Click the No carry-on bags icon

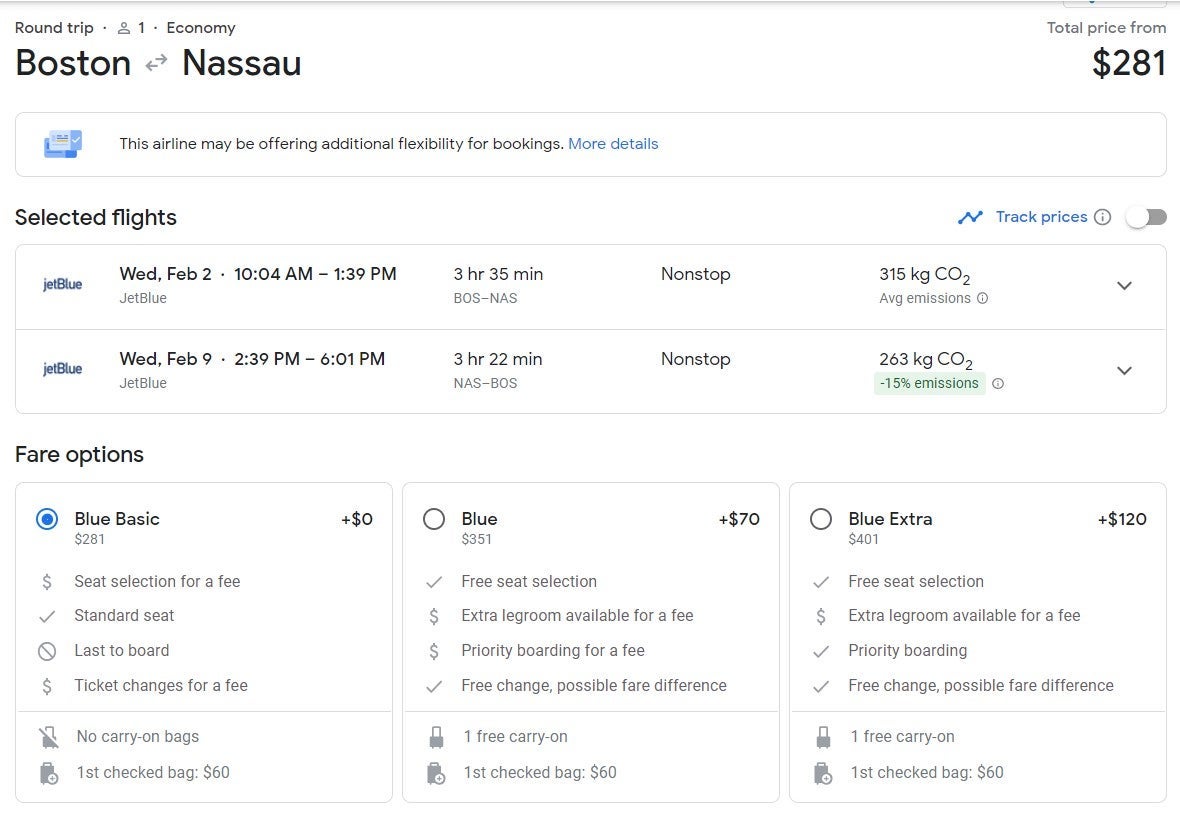(x=48, y=738)
